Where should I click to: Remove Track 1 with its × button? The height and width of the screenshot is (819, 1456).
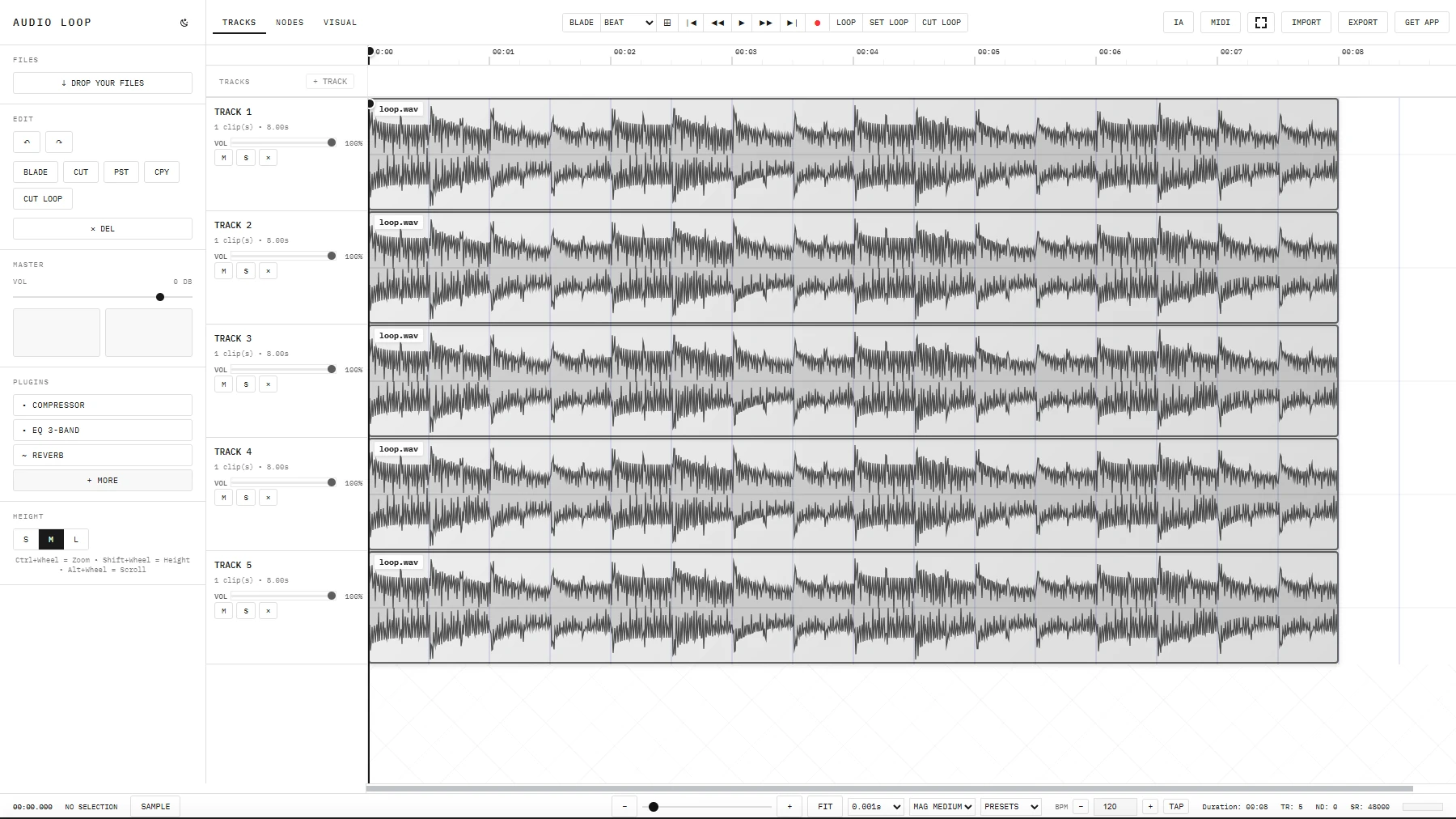269,158
